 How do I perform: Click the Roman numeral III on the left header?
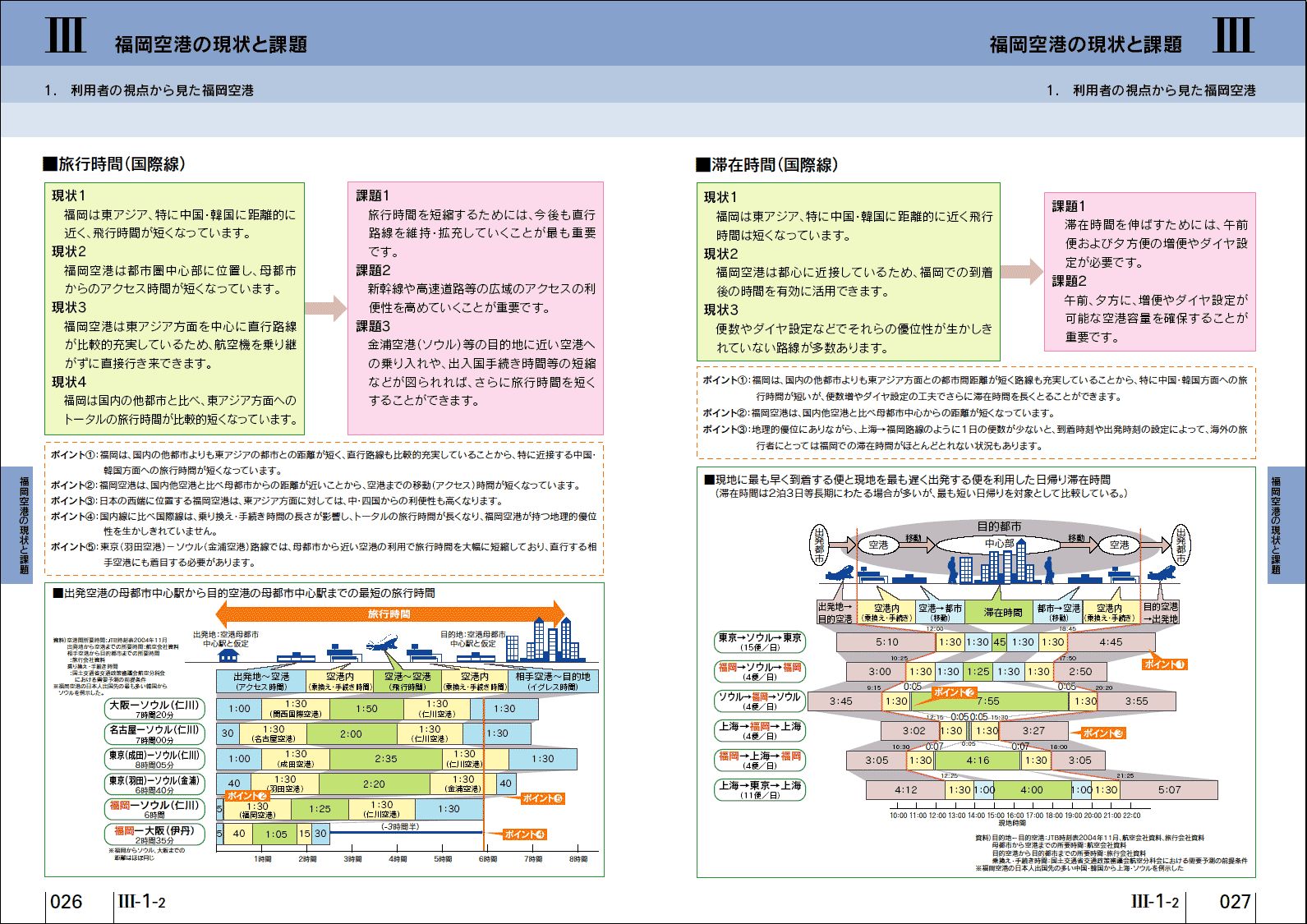[65, 35]
